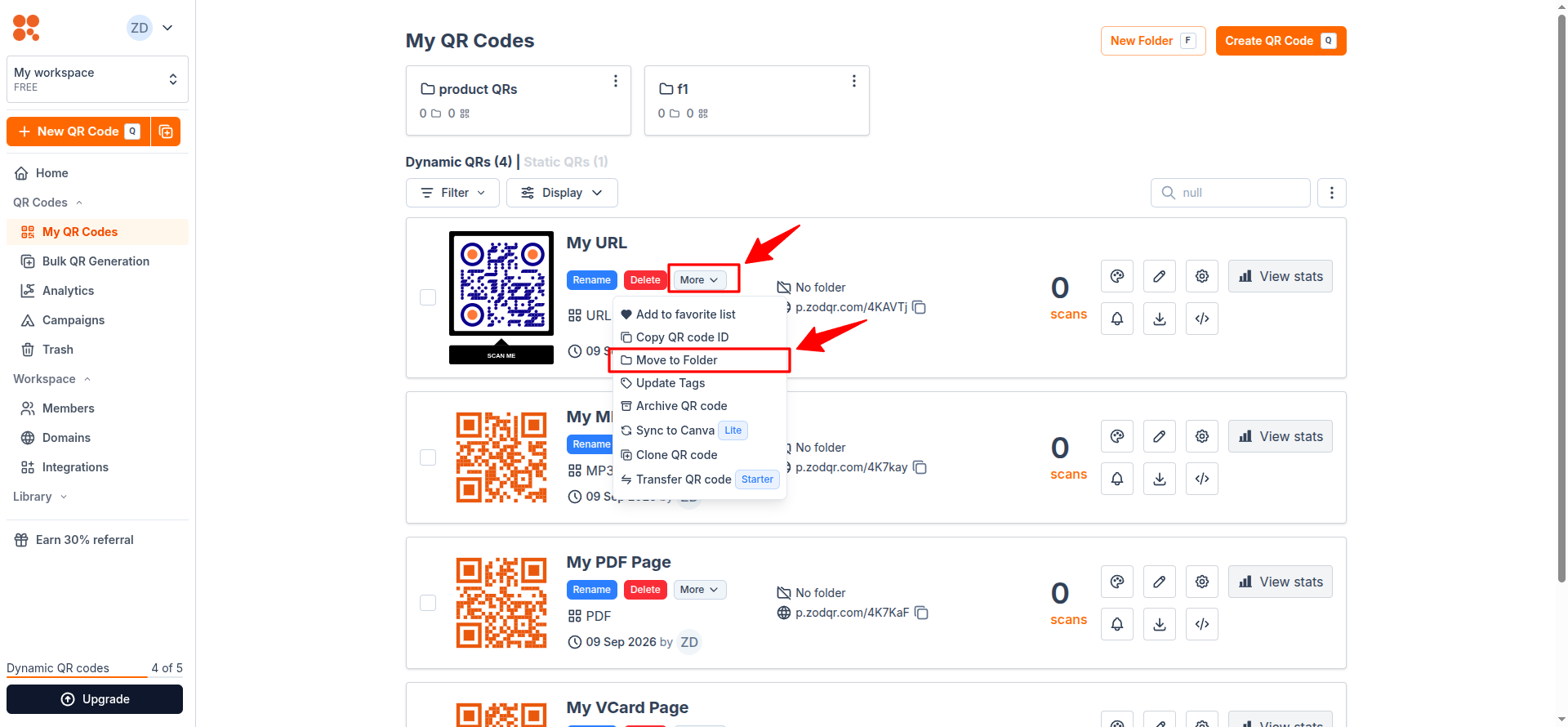The height and width of the screenshot is (727, 1568).
Task: Open settings gear for the MP3 QR
Action: click(x=1202, y=436)
